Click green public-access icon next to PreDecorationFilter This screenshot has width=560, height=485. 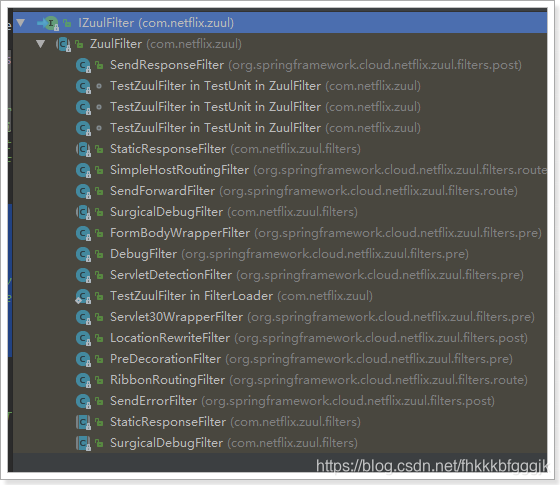tap(99, 359)
